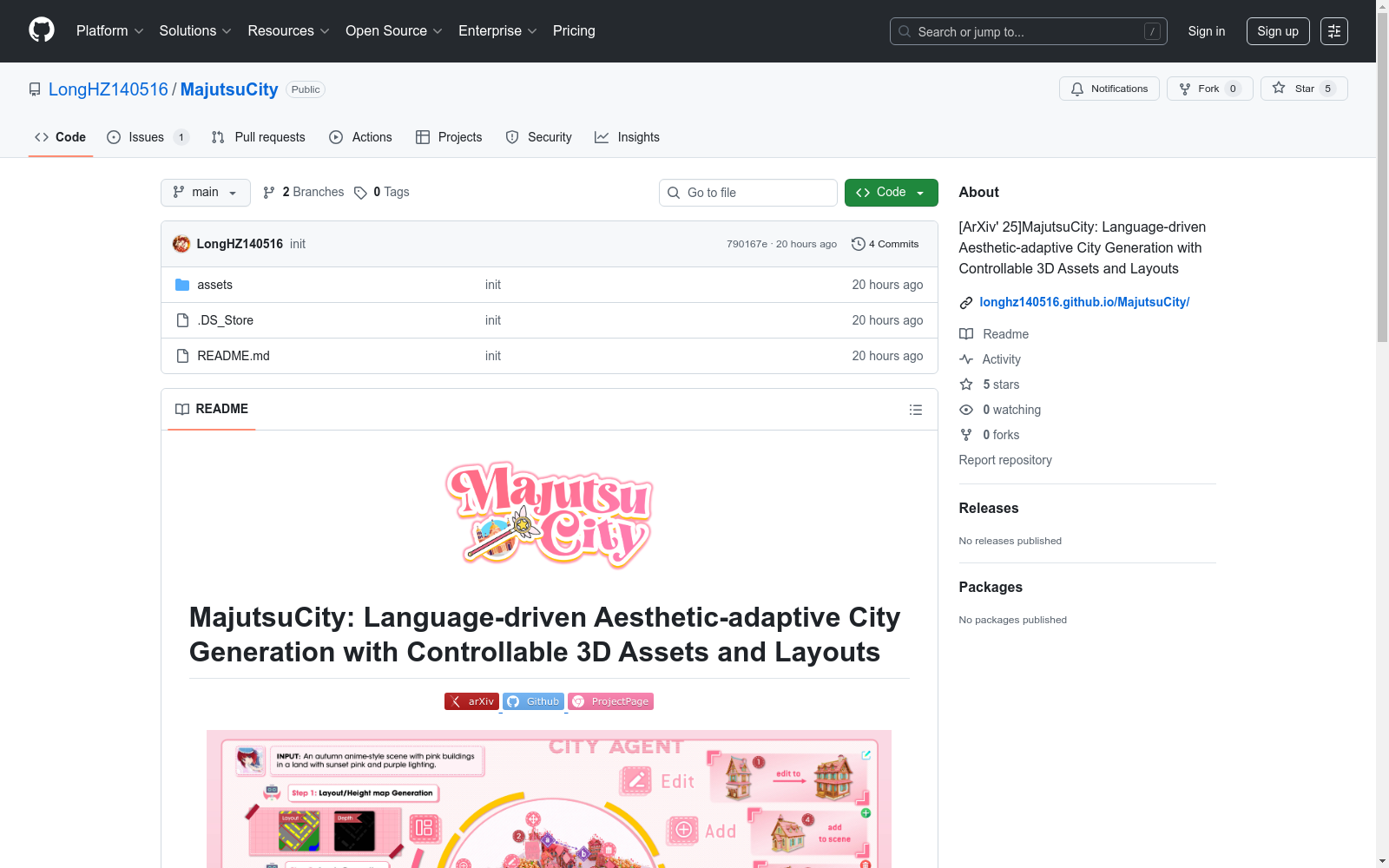Click the link icon beside project URL
This screenshot has width=1389, height=868.
click(966, 303)
